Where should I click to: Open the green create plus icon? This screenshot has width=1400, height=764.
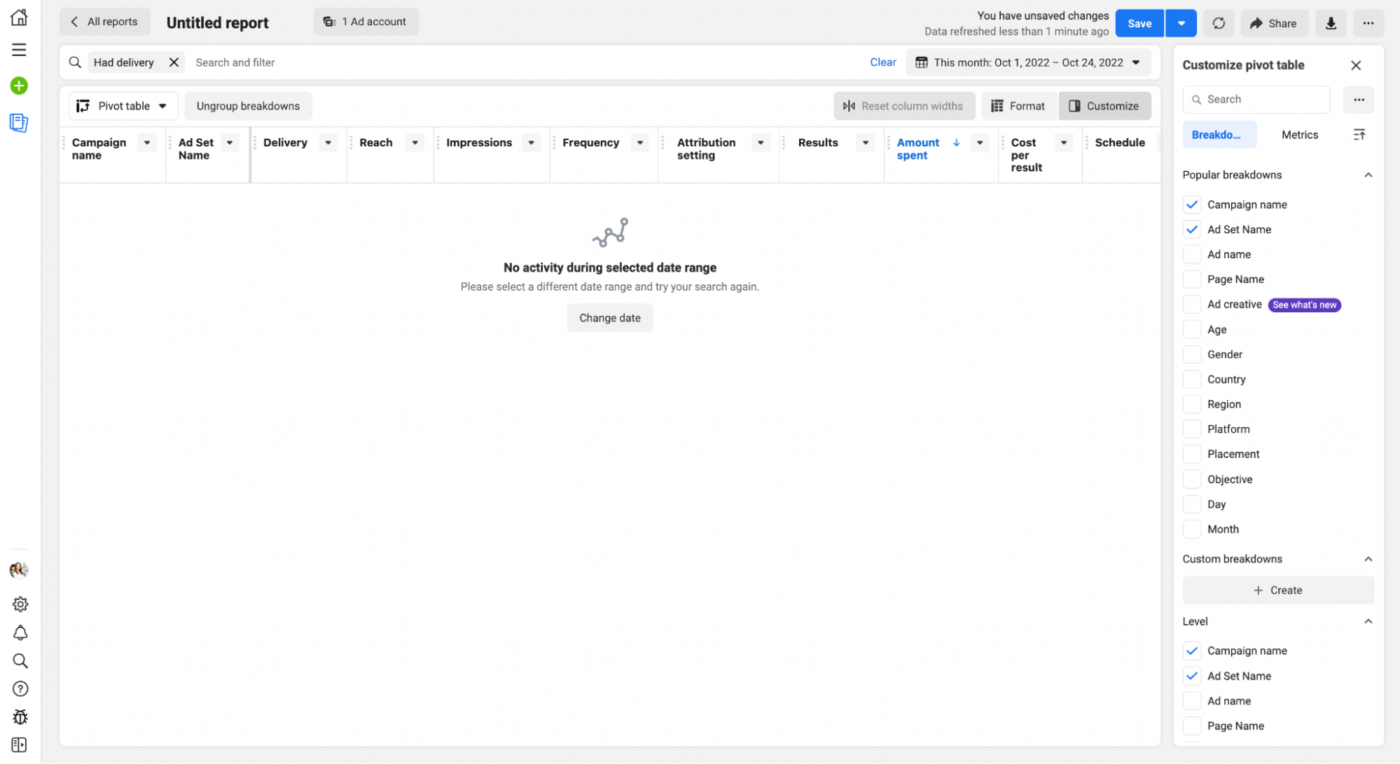coord(19,86)
